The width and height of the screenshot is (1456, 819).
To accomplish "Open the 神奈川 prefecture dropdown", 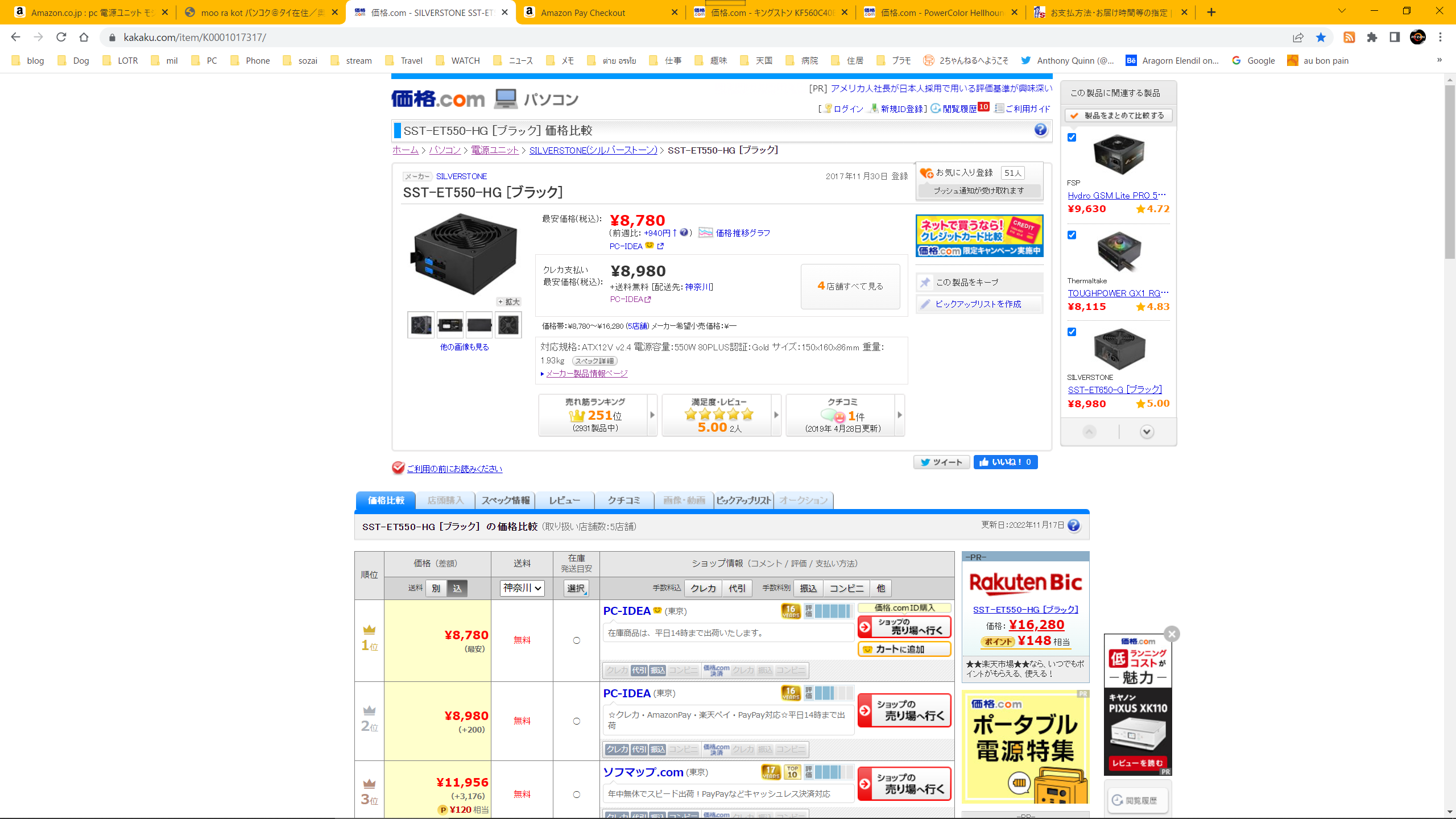I will pyautogui.click(x=522, y=588).
